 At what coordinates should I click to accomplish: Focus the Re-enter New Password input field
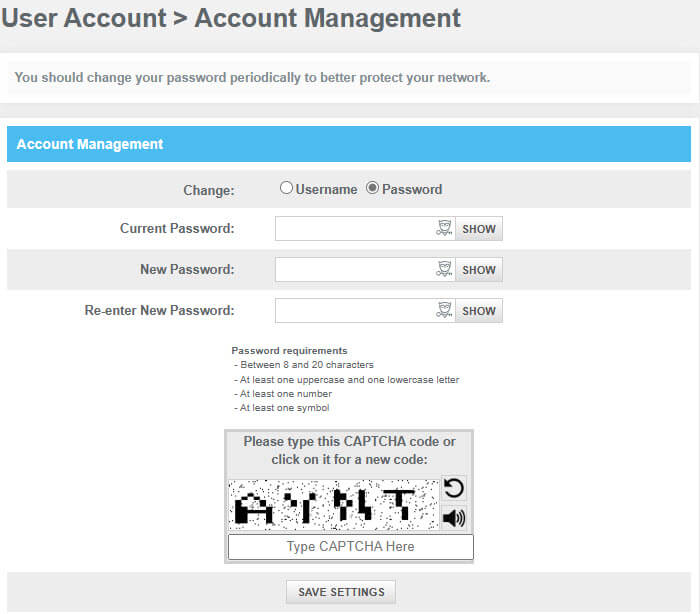point(354,311)
